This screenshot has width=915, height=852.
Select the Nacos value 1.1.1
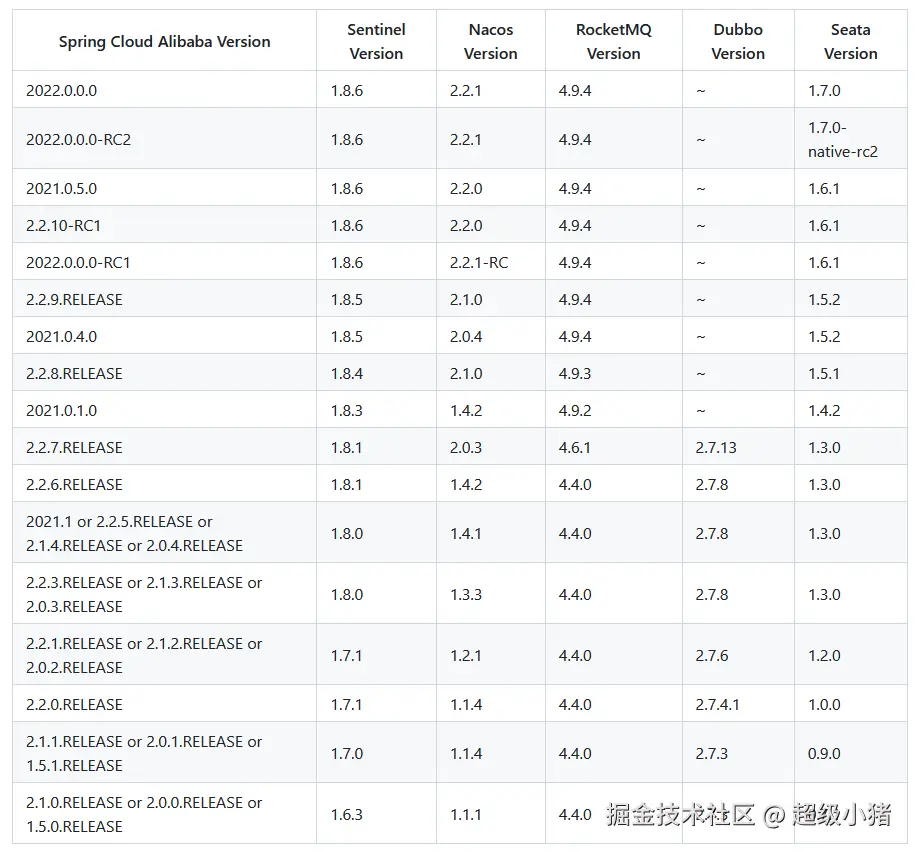coord(466,815)
